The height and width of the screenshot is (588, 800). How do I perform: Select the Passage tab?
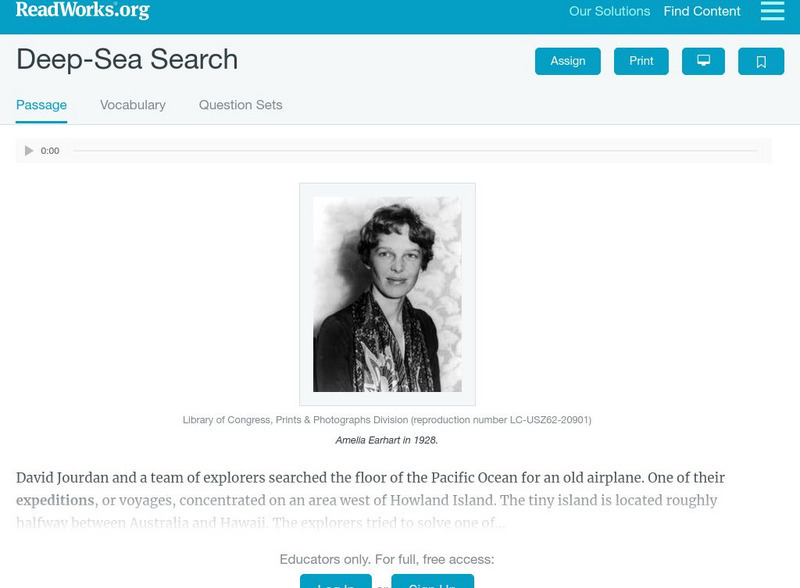[39, 103]
